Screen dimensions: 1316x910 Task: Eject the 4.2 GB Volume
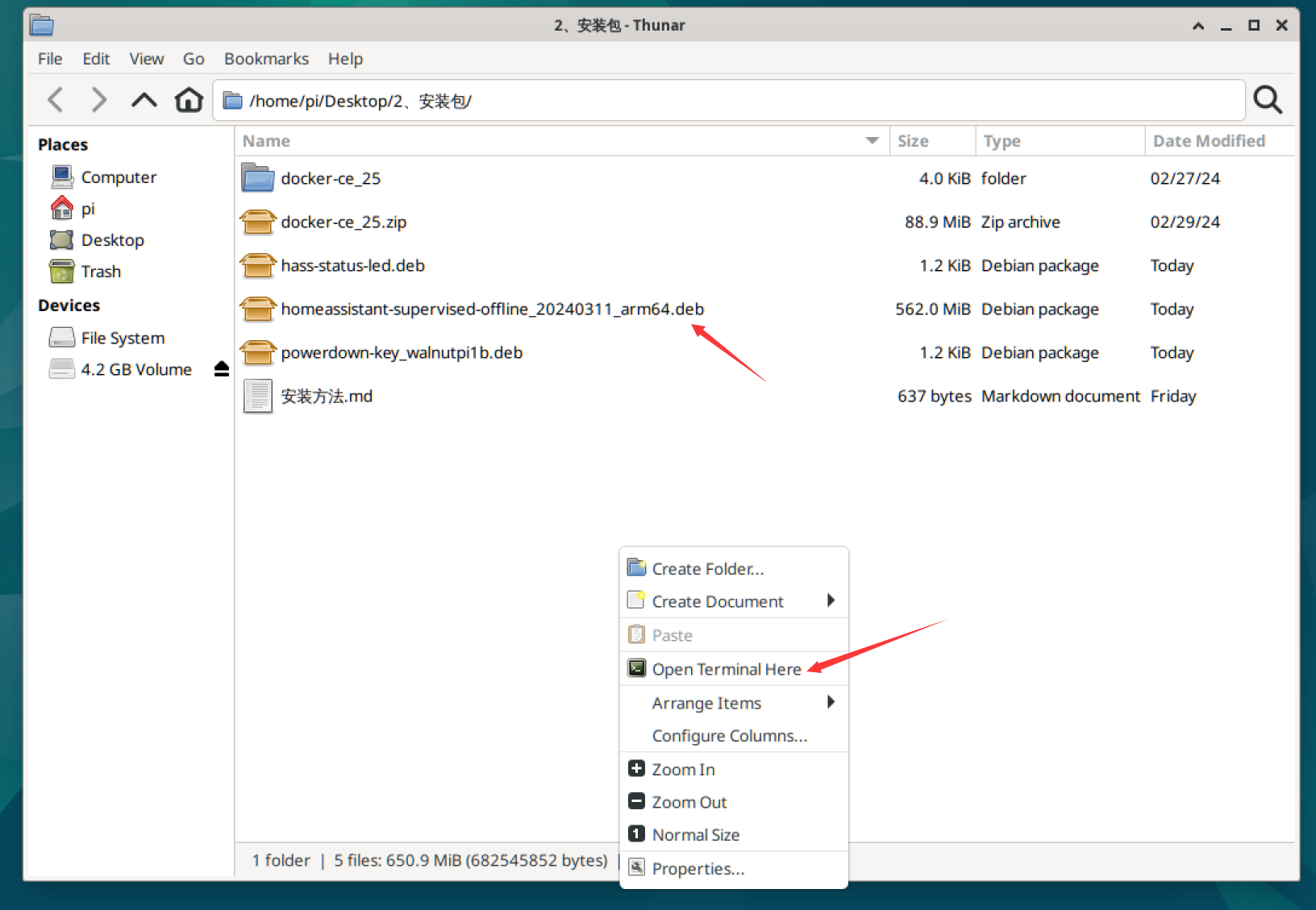click(222, 369)
